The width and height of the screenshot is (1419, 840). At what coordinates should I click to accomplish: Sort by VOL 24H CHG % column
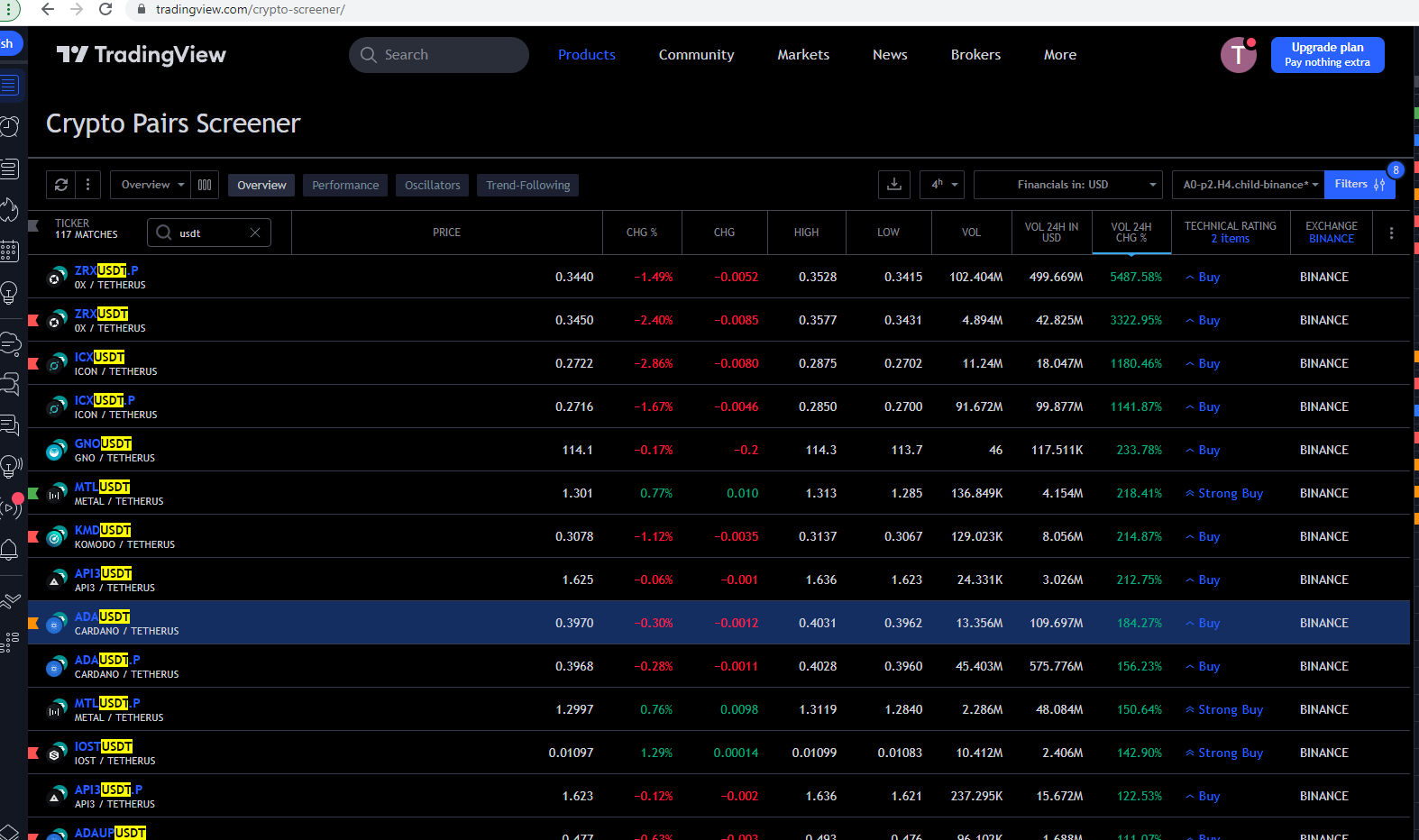(1131, 233)
